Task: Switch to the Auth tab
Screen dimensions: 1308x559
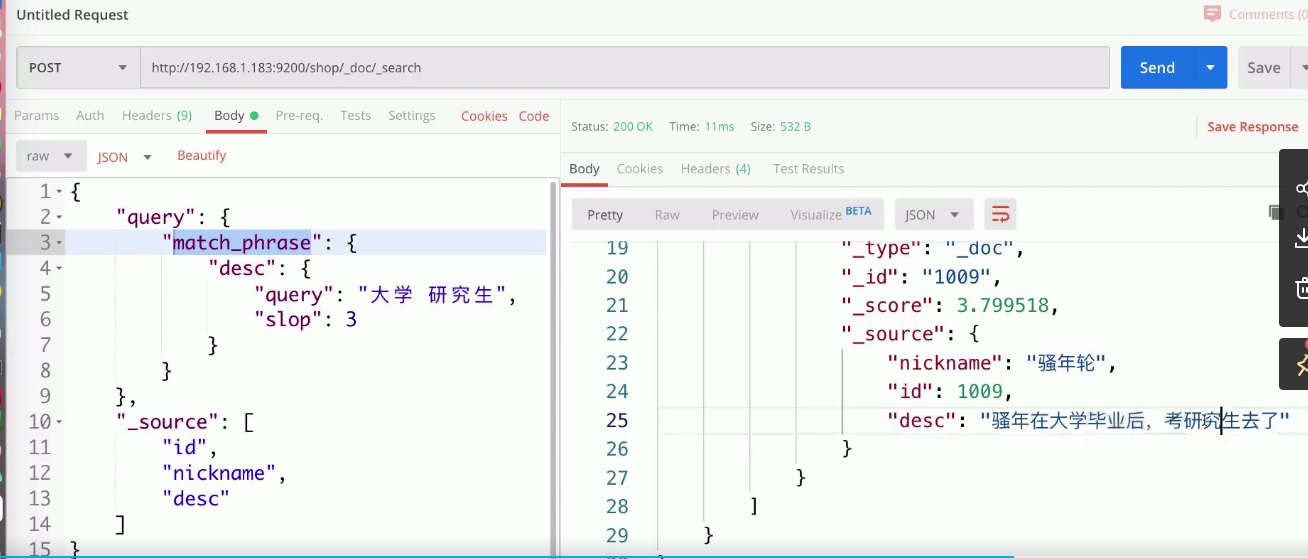Action: pyautogui.click(x=90, y=115)
